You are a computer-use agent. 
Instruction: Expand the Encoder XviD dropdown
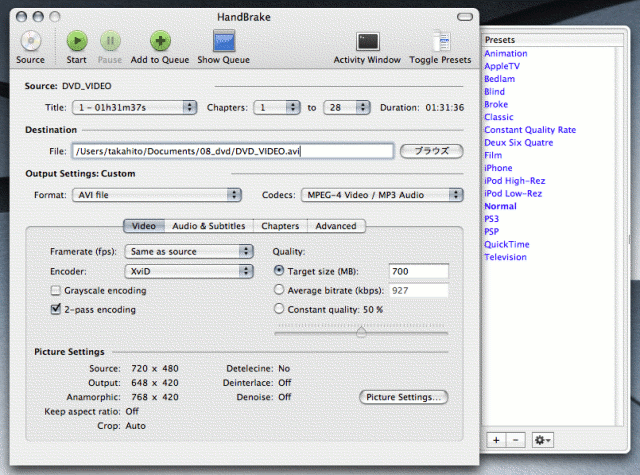(x=188, y=271)
